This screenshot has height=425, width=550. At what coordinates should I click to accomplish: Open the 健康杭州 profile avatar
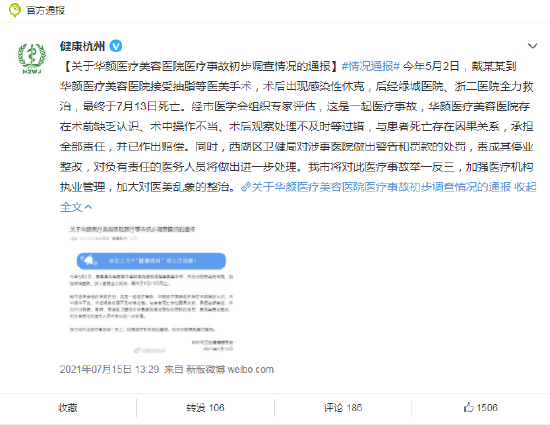pyautogui.click(x=32, y=58)
